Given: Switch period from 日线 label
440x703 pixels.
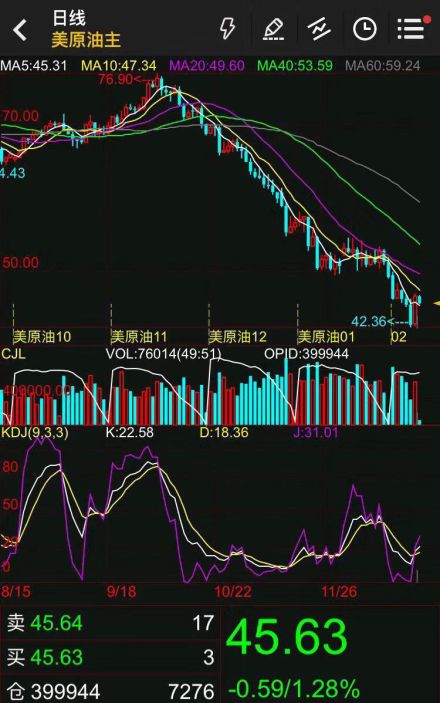Looking at the screenshot, I should pyautogui.click(x=69, y=18).
